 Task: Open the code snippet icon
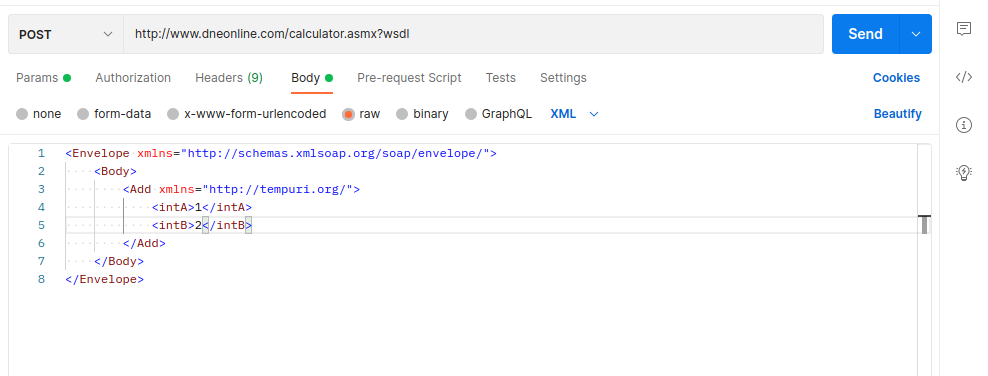tap(963, 77)
